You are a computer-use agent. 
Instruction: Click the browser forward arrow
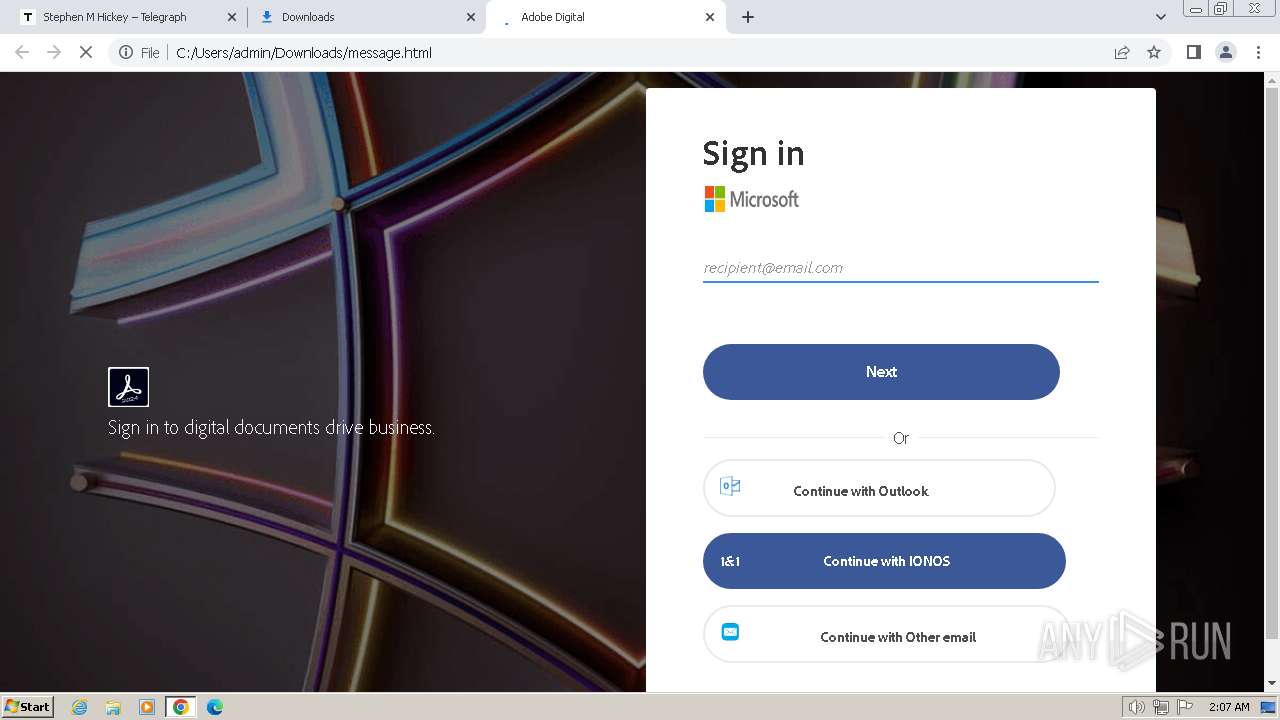(x=54, y=52)
